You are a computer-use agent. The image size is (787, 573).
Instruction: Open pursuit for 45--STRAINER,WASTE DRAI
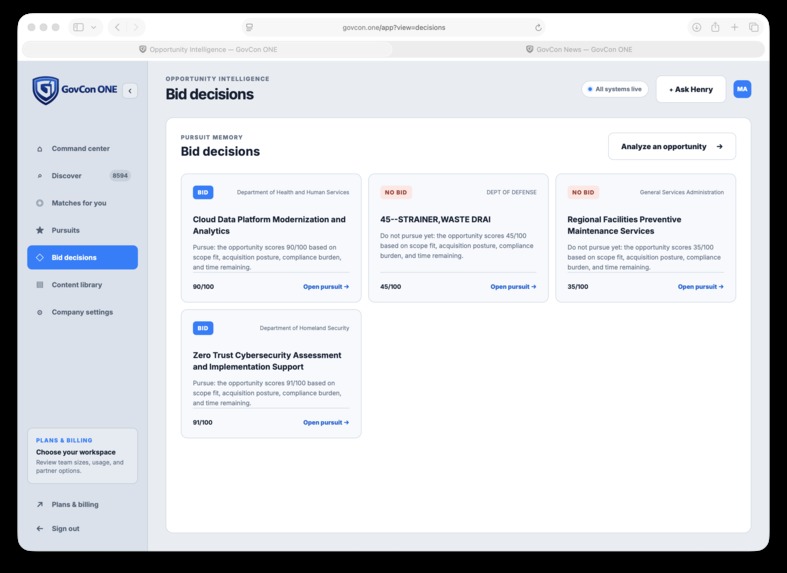click(513, 286)
